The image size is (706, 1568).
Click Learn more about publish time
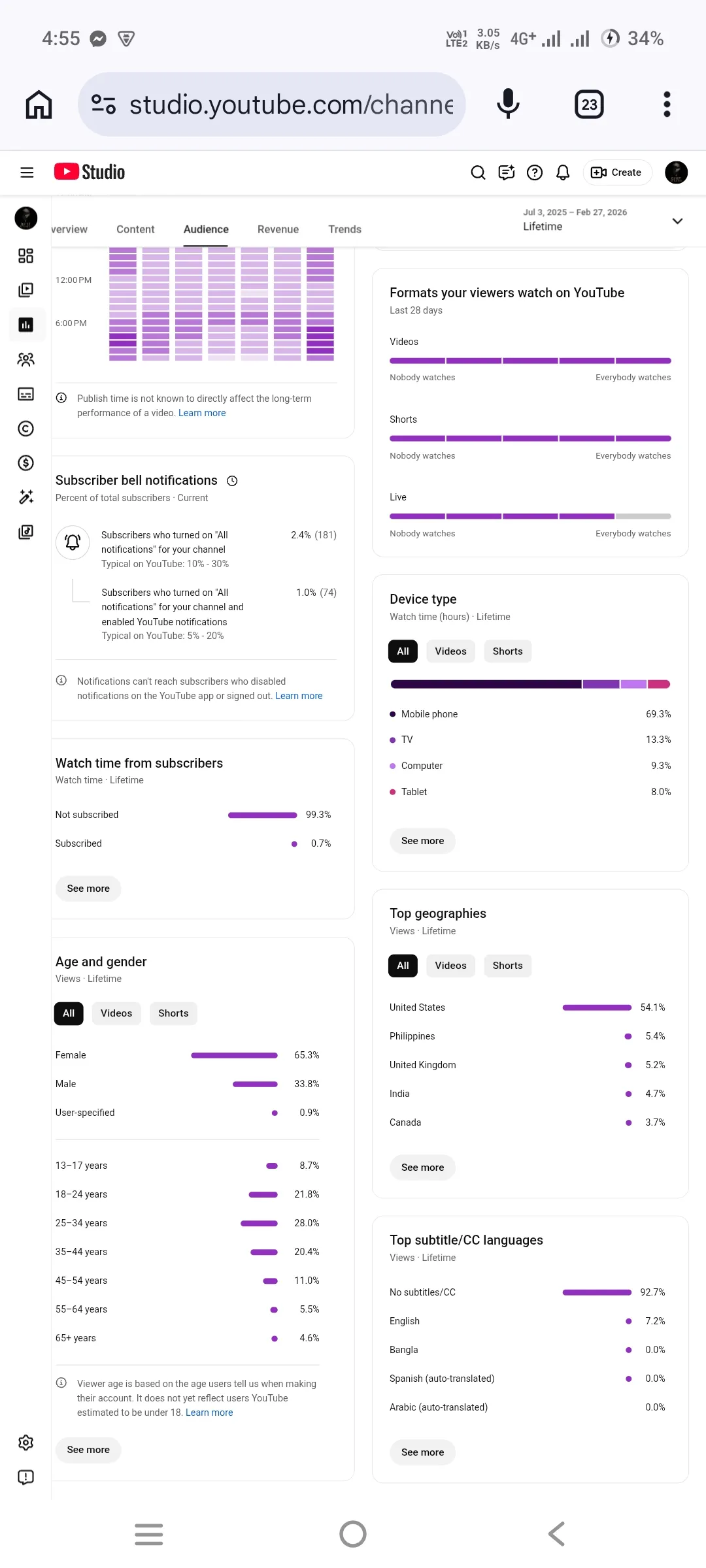pos(202,413)
